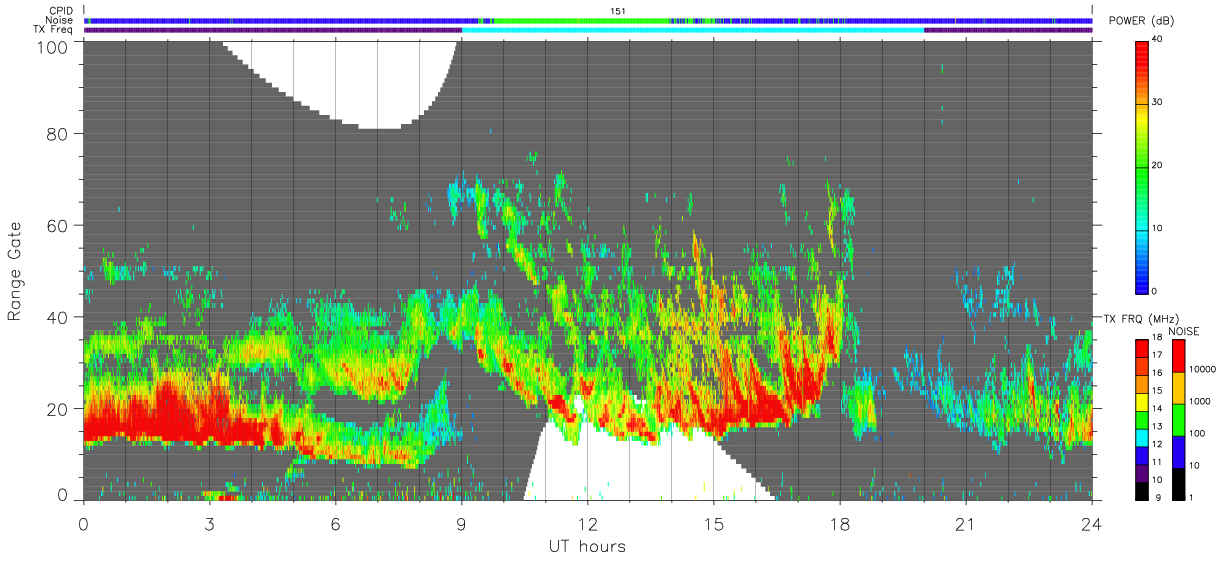
Task: Click the 'TX Freq' row label
Action: (x=54, y=29)
